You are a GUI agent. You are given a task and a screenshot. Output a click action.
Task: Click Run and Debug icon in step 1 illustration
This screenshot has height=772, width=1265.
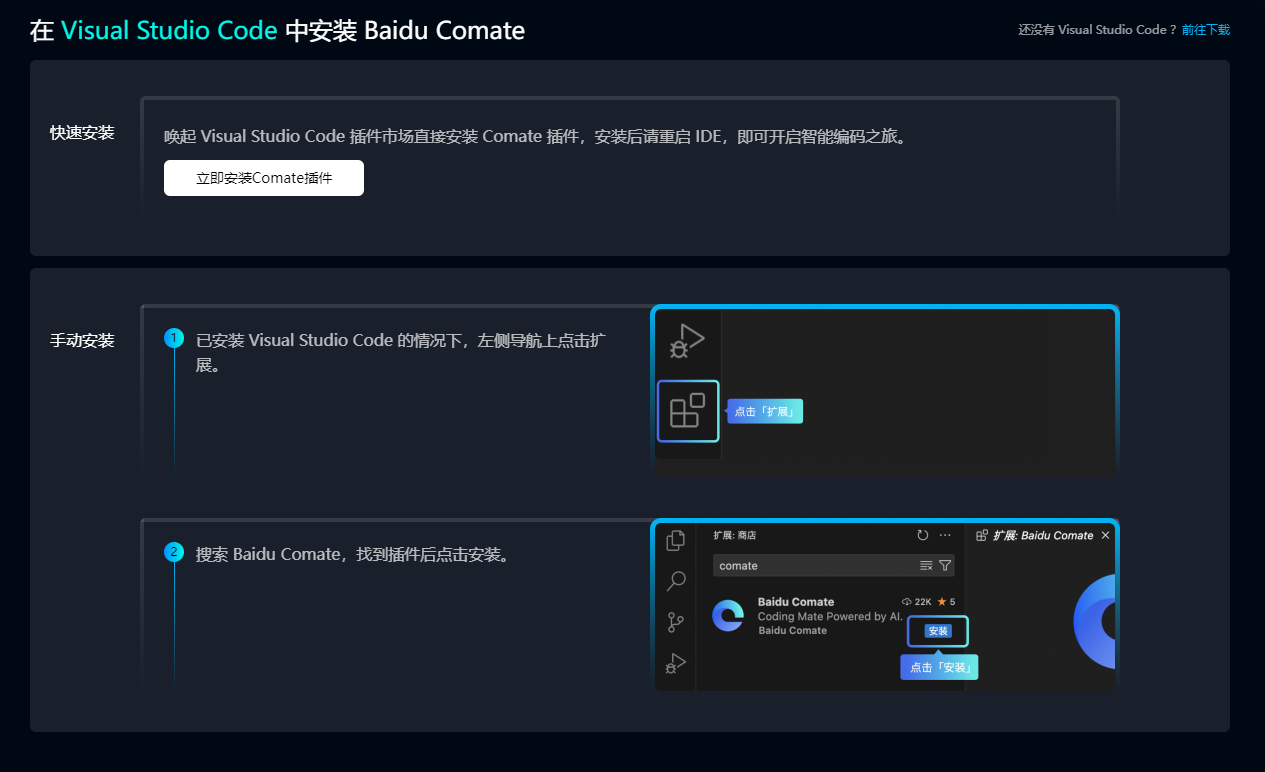click(x=687, y=341)
